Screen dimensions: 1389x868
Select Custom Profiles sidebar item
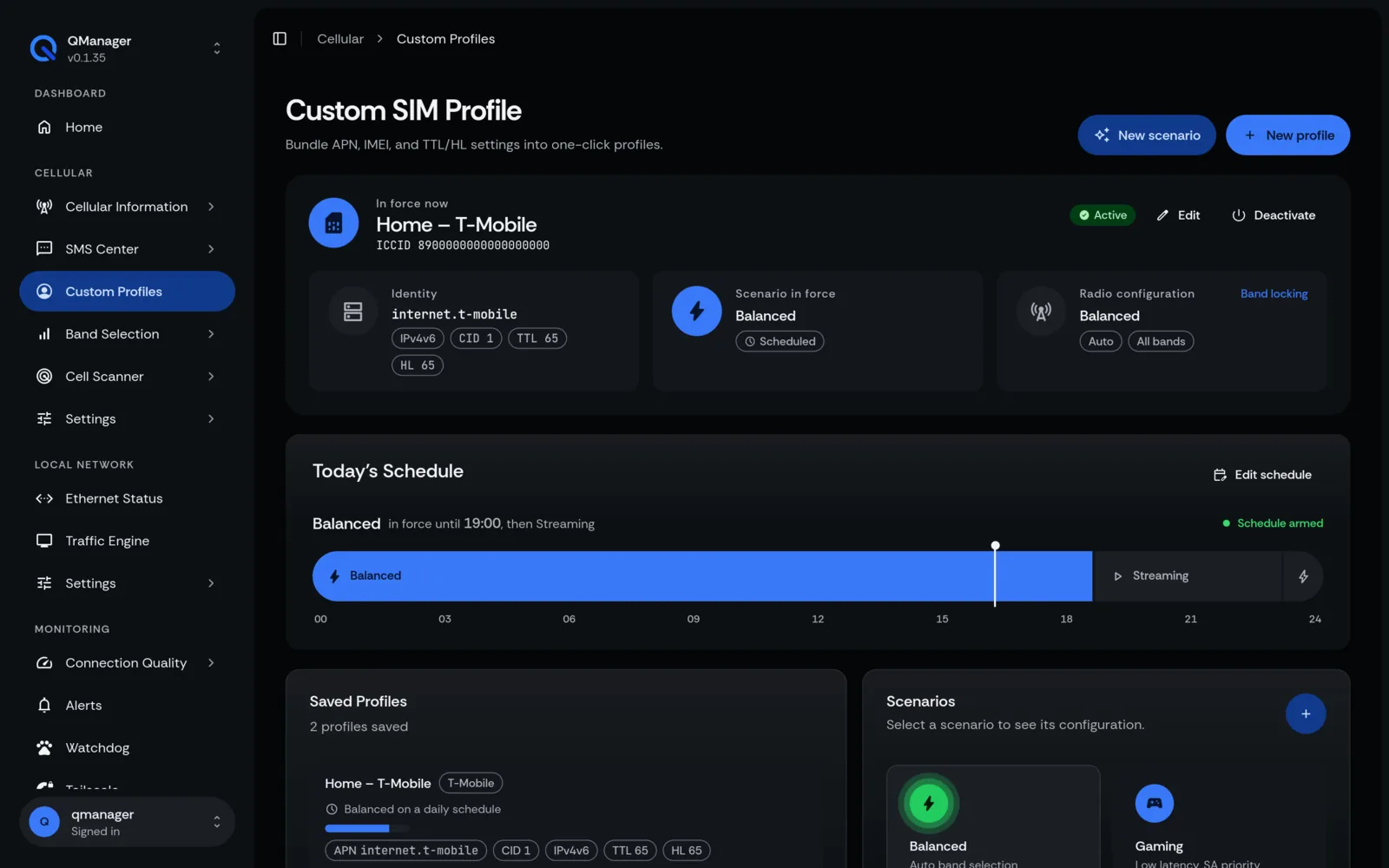[127, 292]
